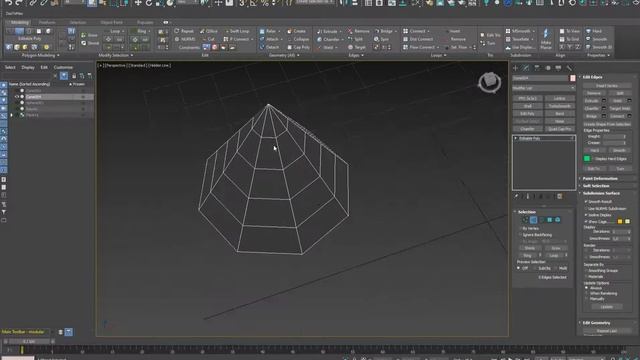640x360 pixels.
Task: Enable Use NURMS Subdivision checkbox
Action: (x=586, y=209)
